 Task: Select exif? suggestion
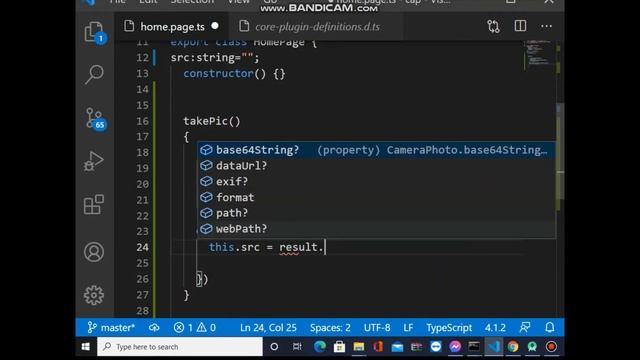pyautogui.click(x=376, y=181)
